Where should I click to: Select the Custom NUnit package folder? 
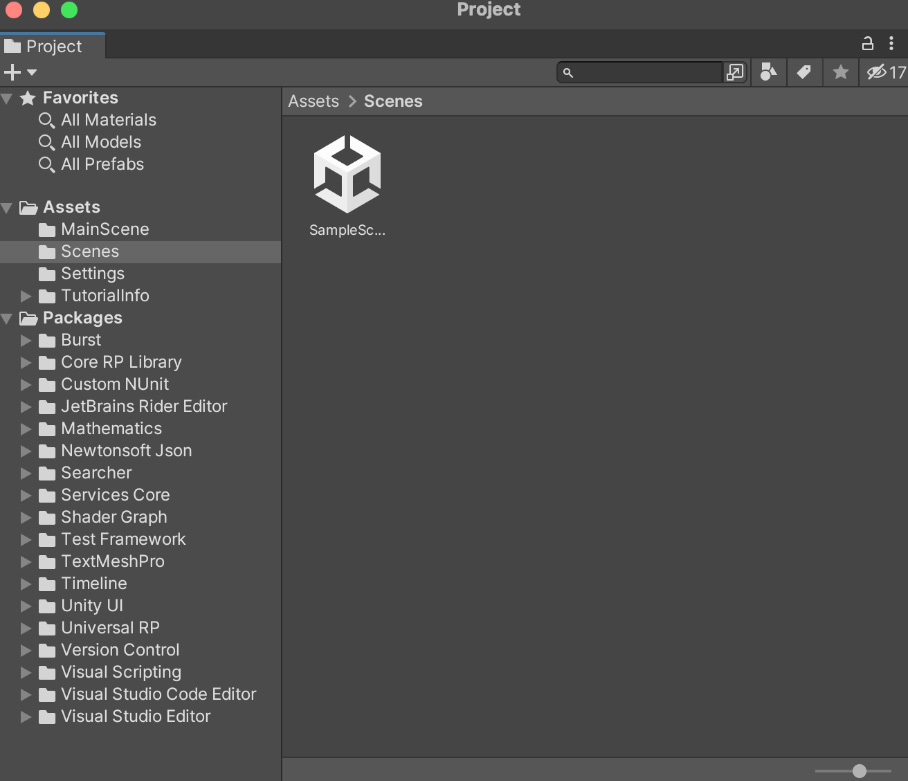click(140, 384)
